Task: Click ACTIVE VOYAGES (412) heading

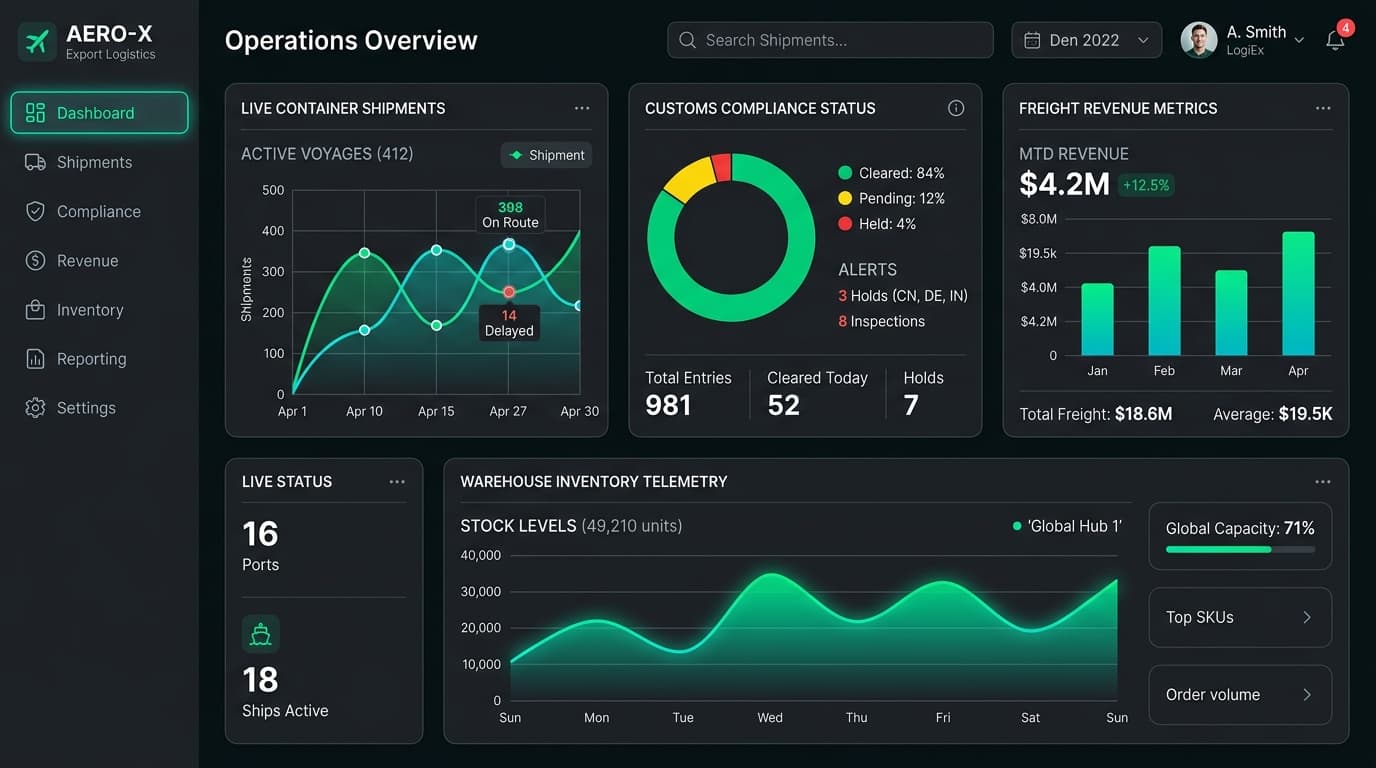Action: [x=327, y=154]
